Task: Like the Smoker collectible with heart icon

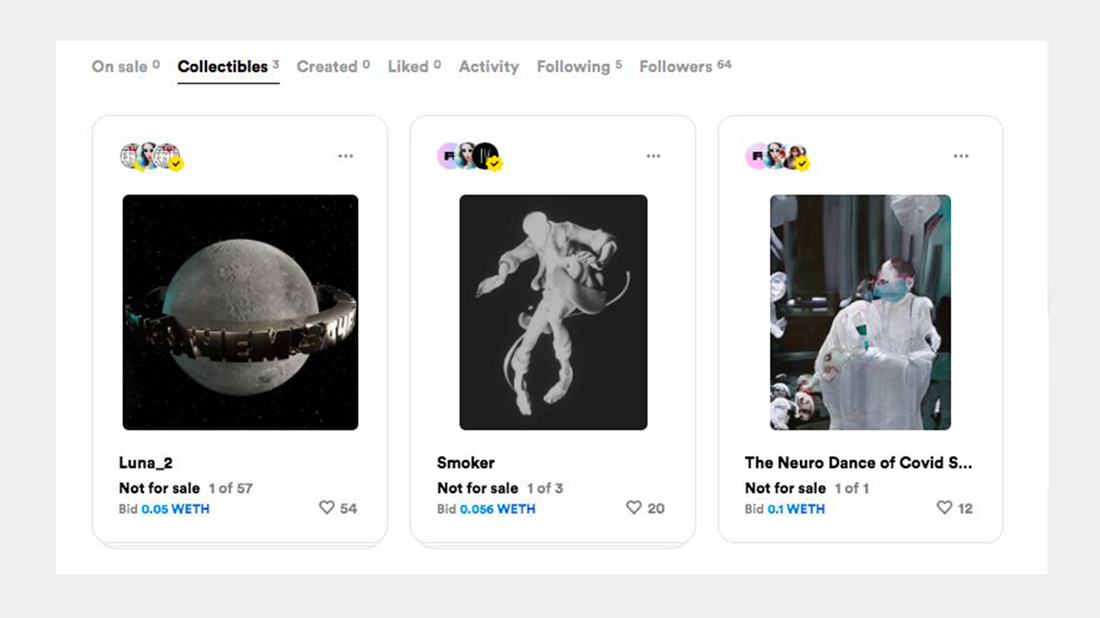Action: [634, 508]
